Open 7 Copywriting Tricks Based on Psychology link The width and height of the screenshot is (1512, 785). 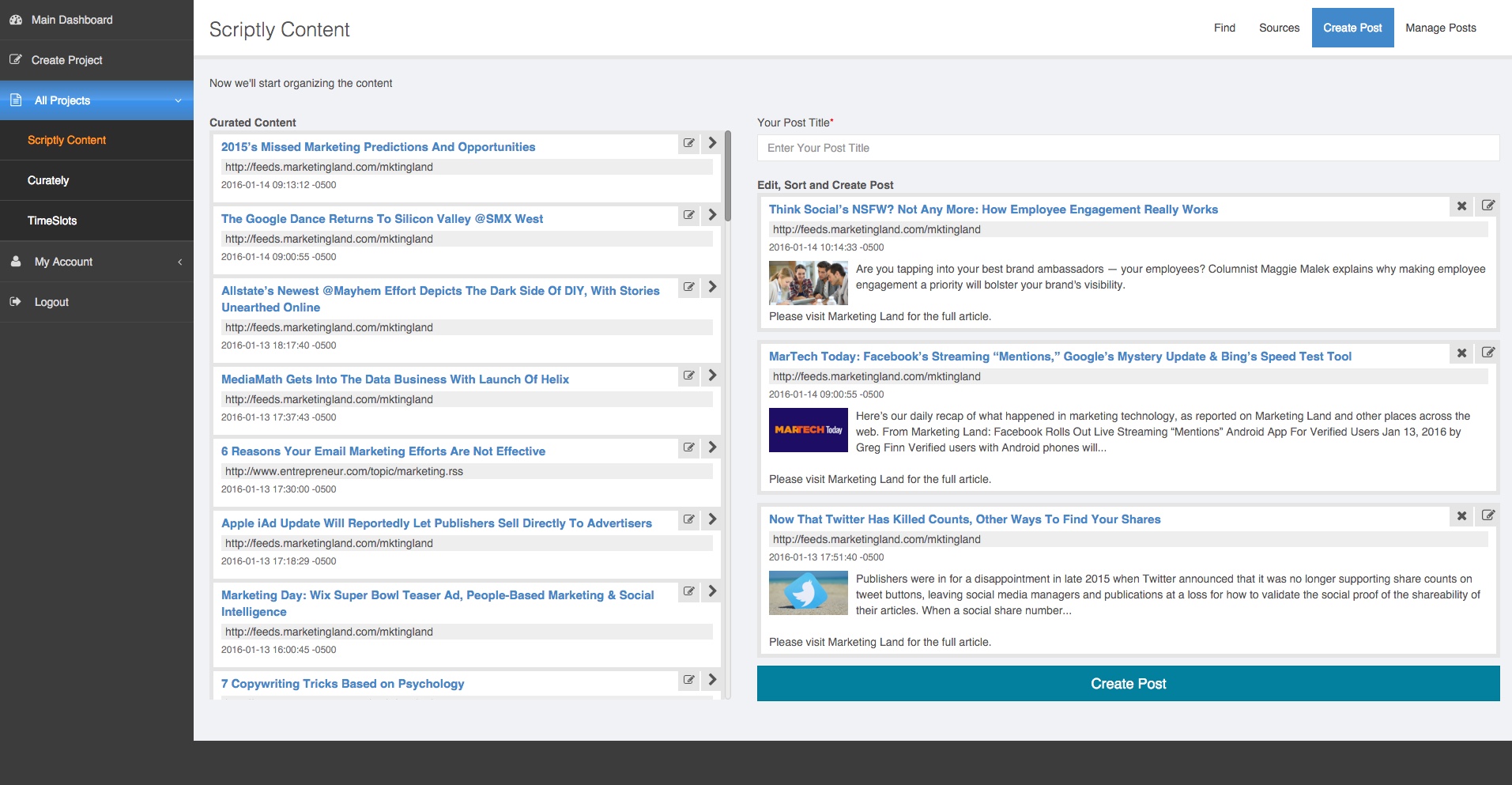click(x=342, y=684)
